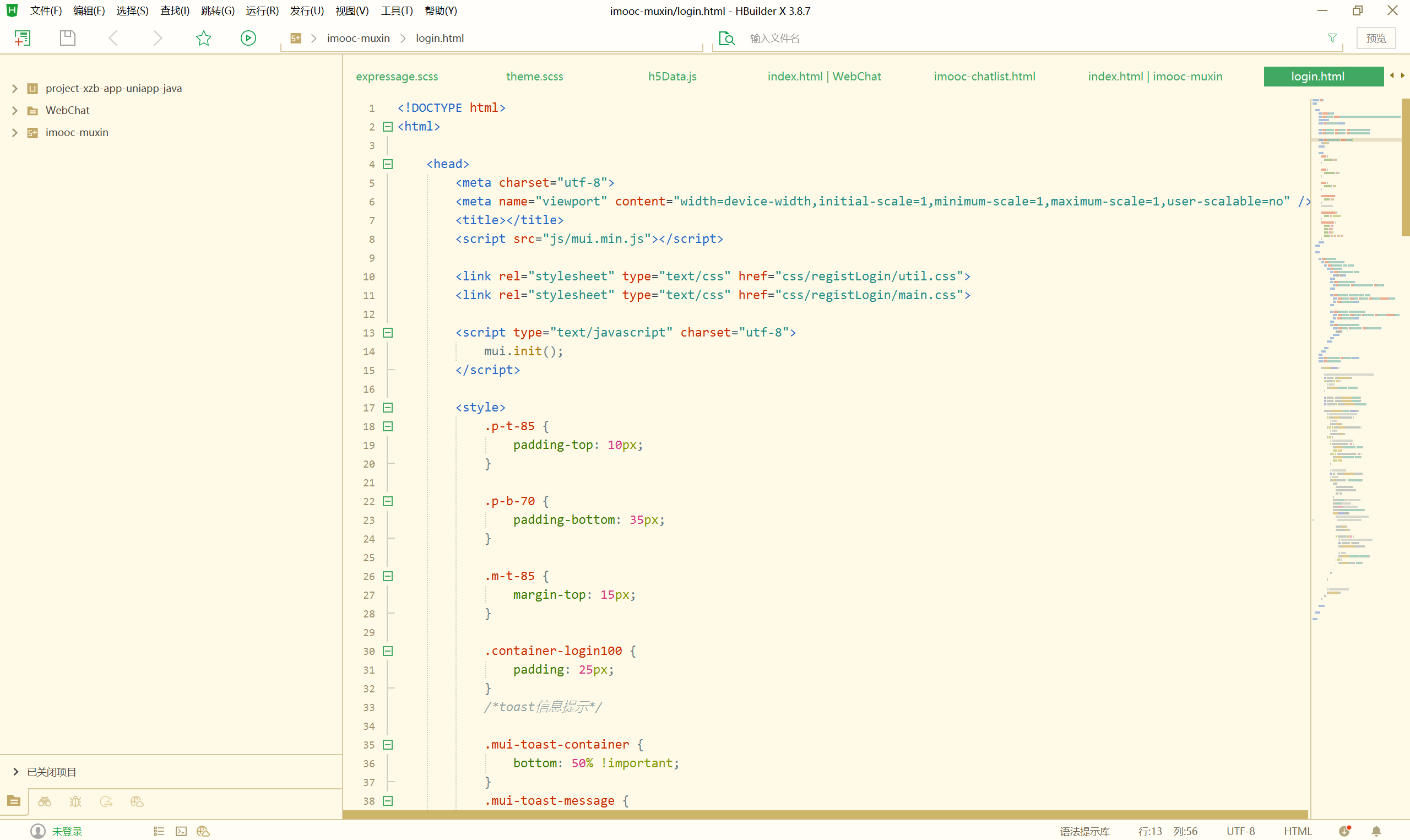Collapse the html tag on line 2
Screen dimensions: 1410x840
click(388, 127)
